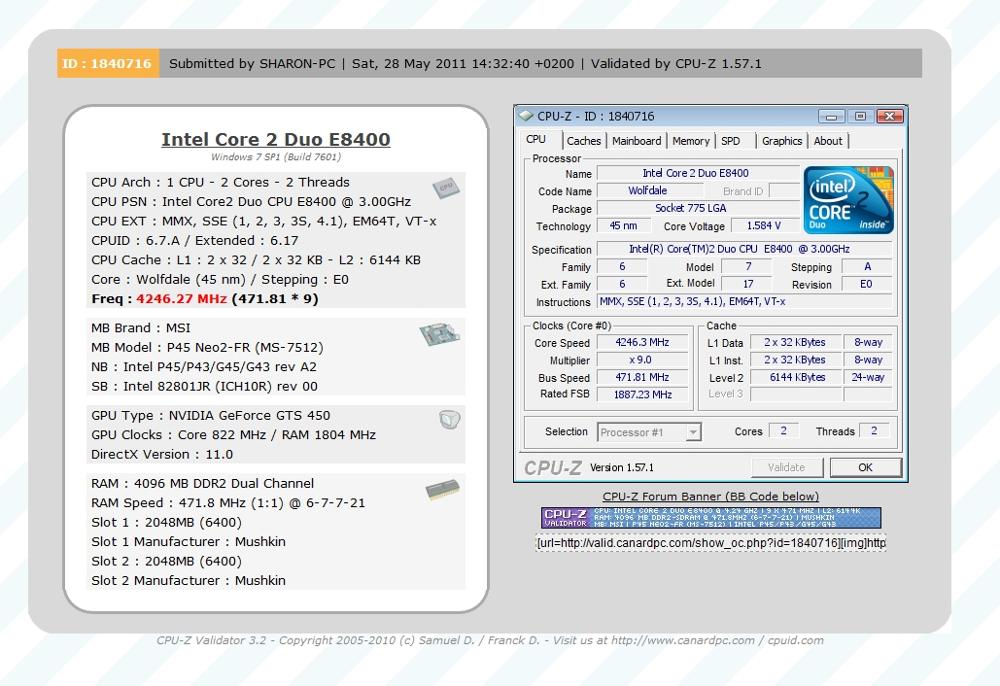Click the Code Name value Wolfdale
Screen dimensions: 1000x686
click(x=648, y=191)
